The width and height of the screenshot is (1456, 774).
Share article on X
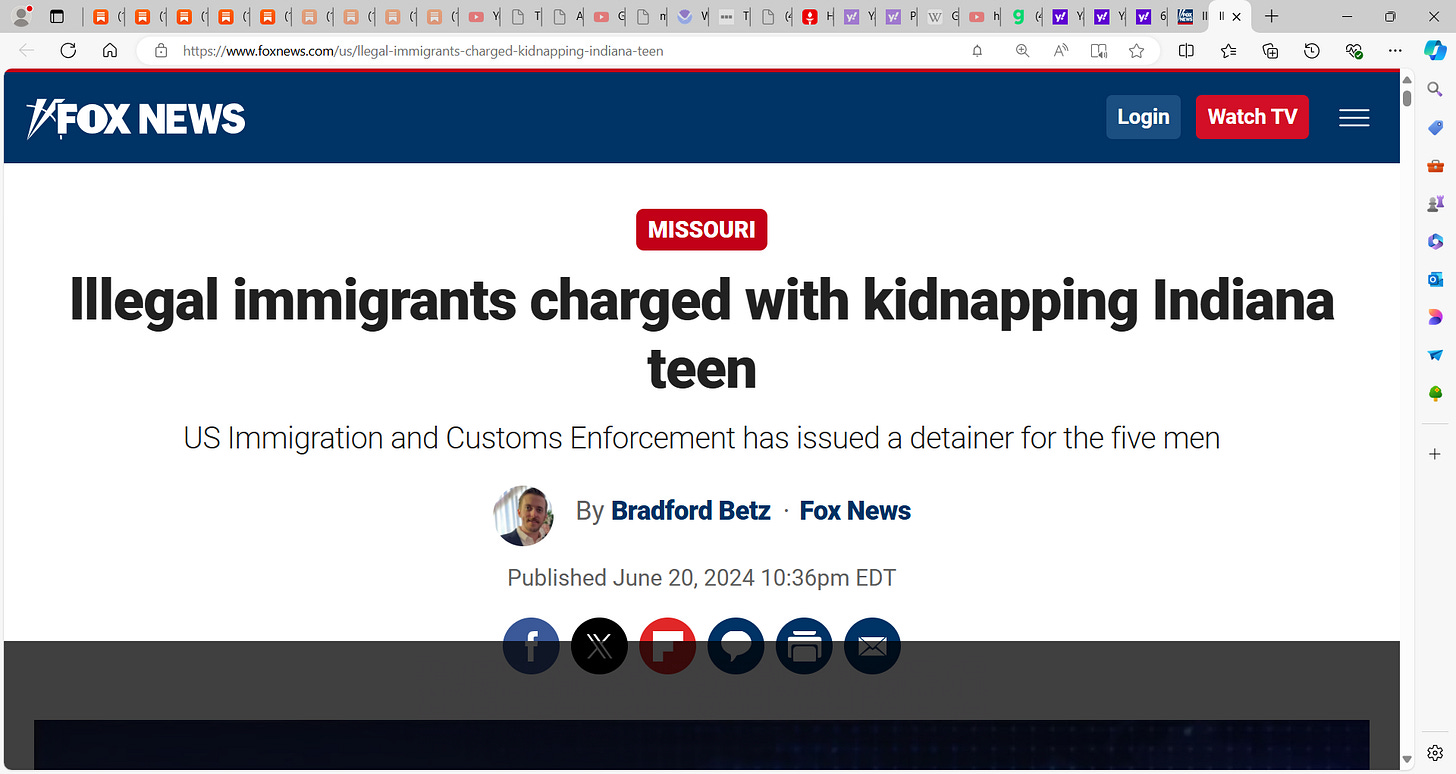click(x=599, y=646)
